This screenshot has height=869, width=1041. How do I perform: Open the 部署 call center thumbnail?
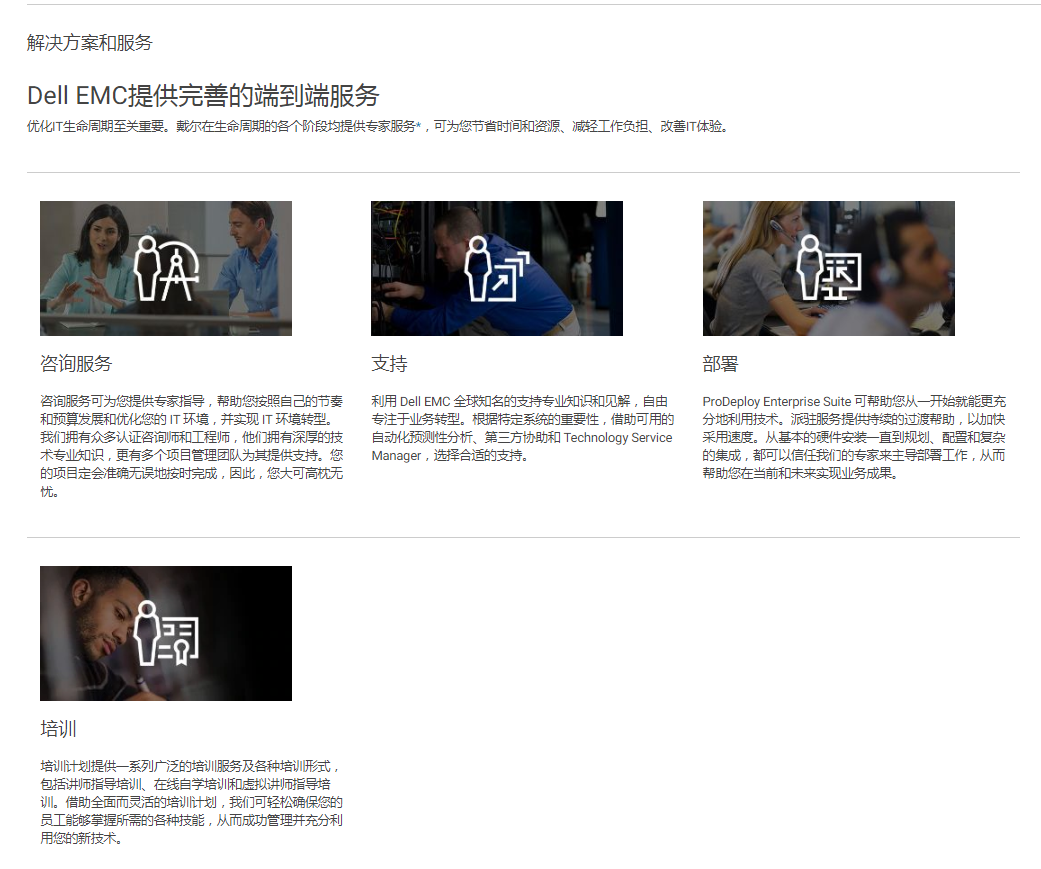(x=829, y=268)
